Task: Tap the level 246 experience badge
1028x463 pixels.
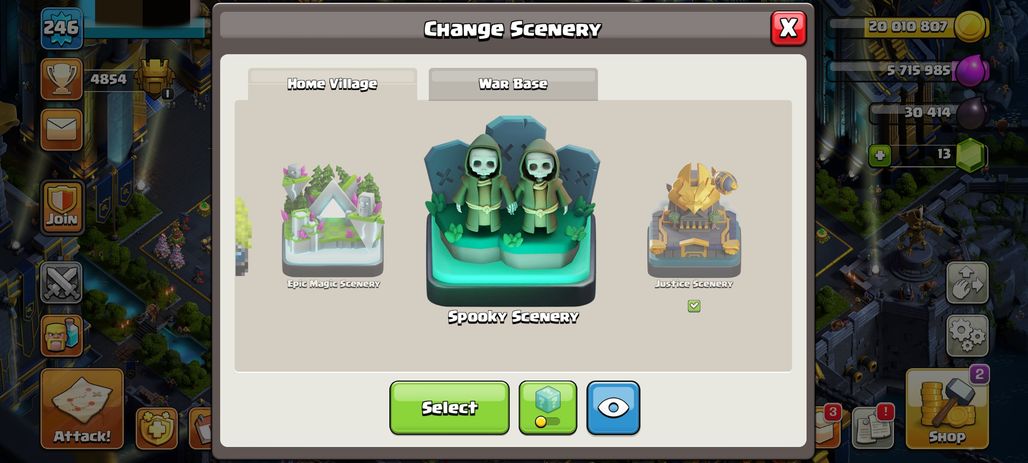Action: click(x=62, y=28)
